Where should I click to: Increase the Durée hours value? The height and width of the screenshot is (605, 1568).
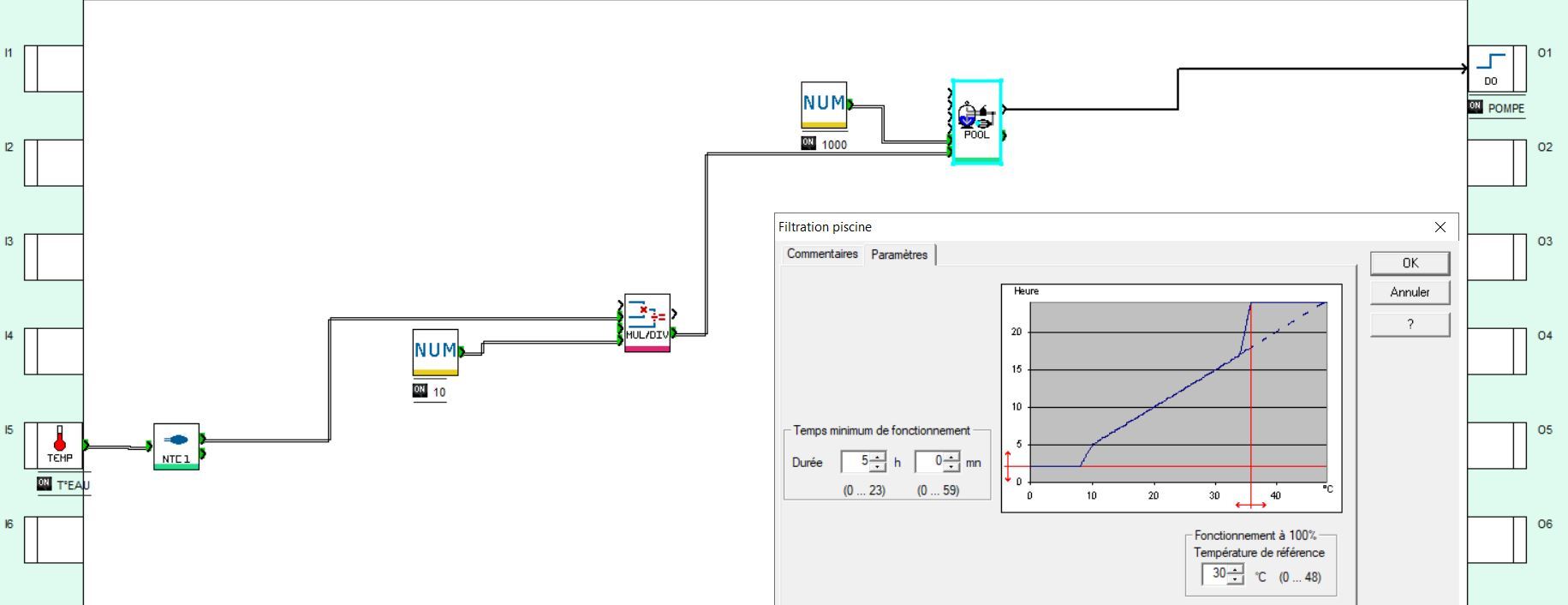click(878, 457)
